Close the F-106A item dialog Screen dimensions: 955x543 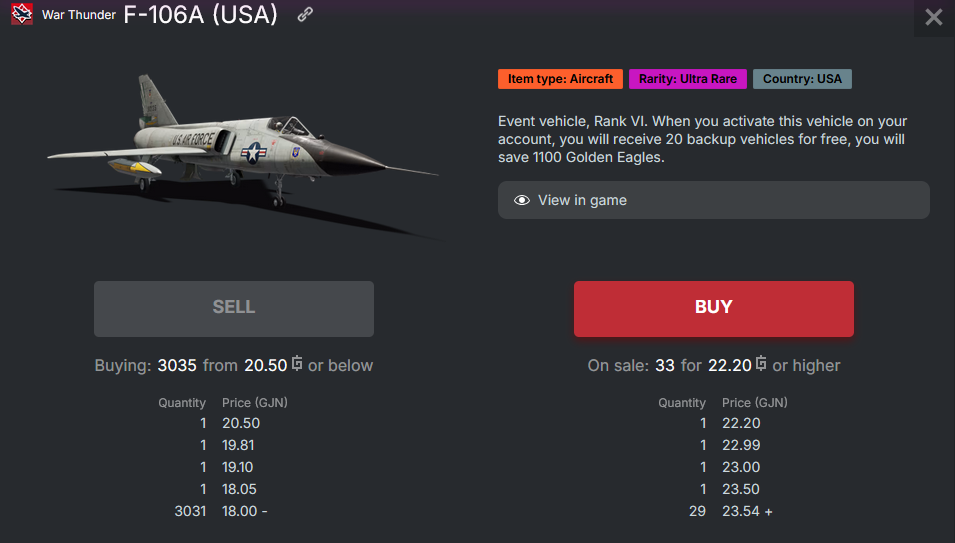(933, 17)
